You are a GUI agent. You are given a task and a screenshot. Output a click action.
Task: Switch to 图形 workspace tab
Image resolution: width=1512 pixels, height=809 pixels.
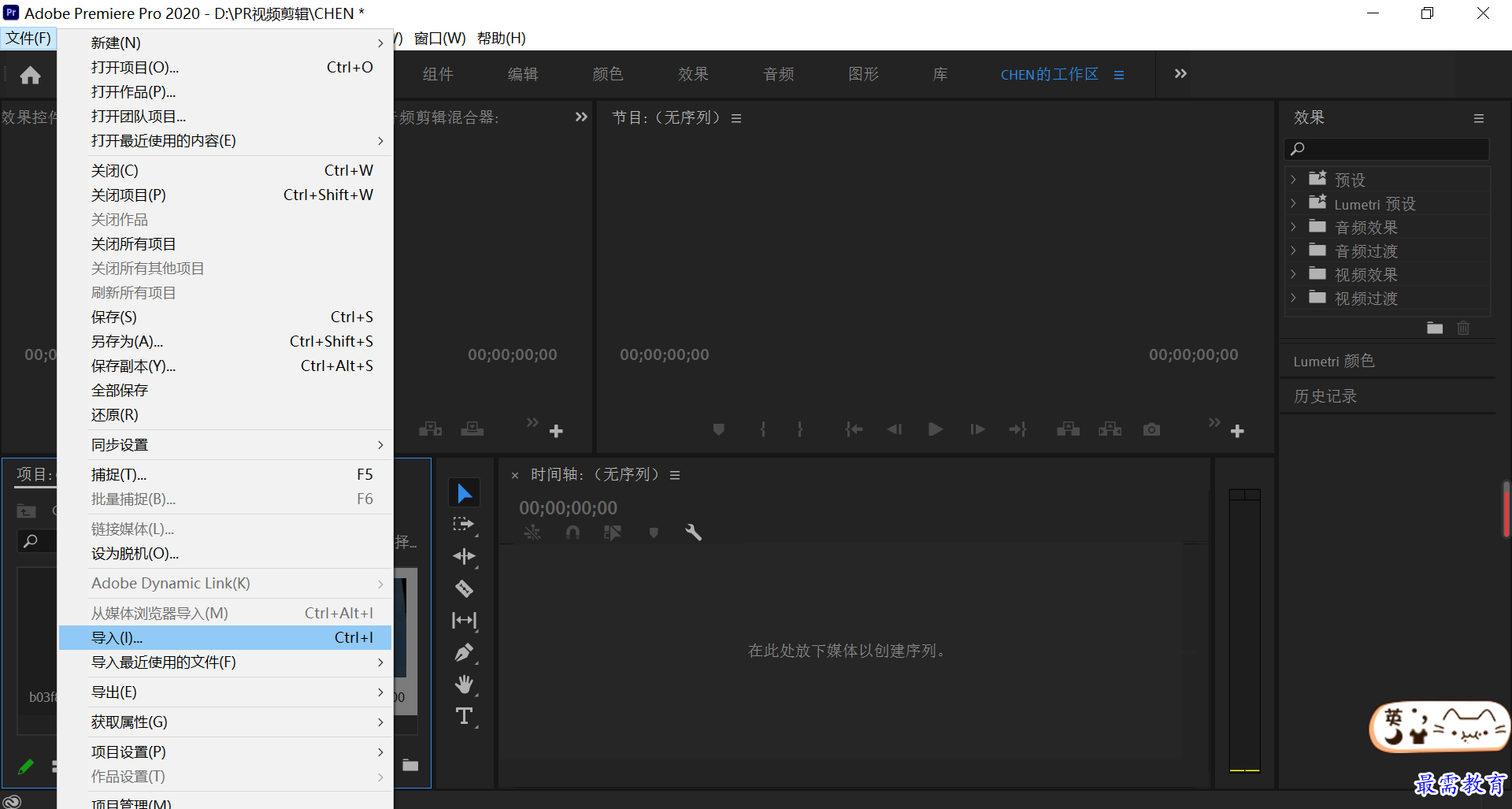point(863,74)
